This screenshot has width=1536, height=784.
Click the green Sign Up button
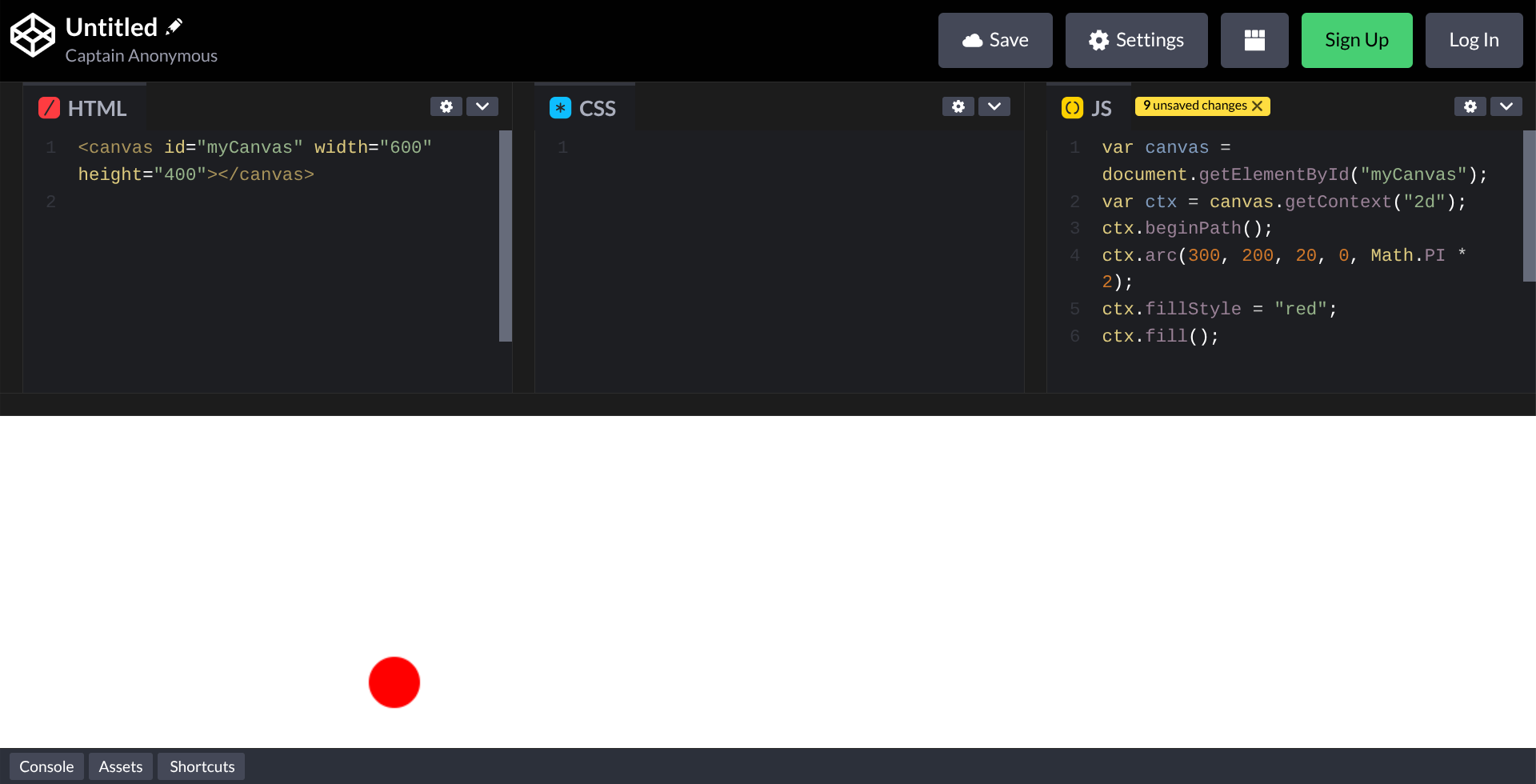pyautogui.click(x=1357, y=40)
